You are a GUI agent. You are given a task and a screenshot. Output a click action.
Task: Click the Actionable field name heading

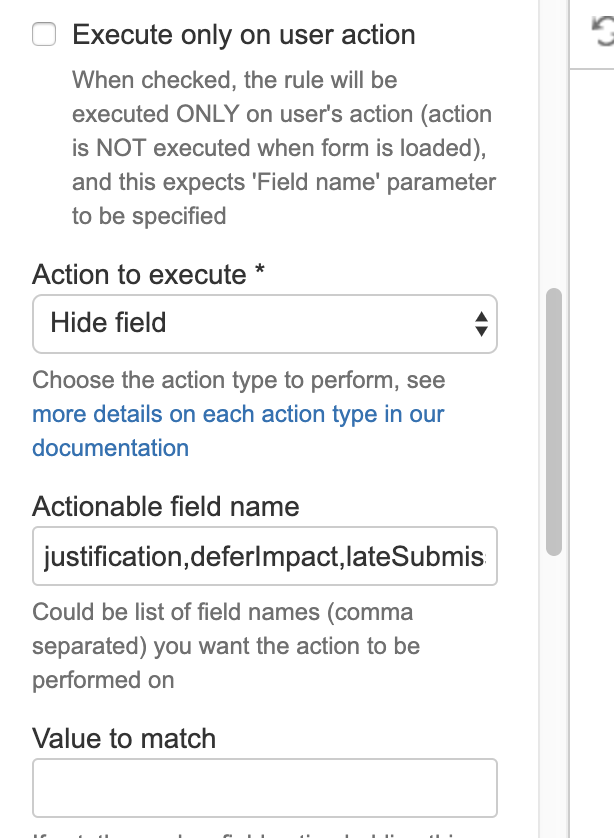(x=166, y=507)
